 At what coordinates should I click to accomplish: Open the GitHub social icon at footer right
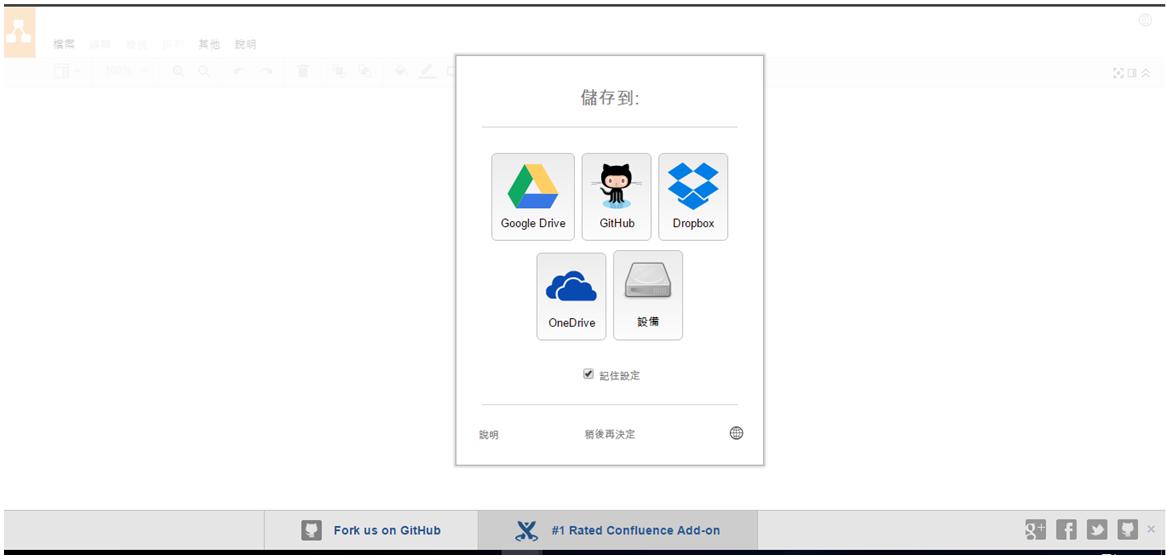1127,529
